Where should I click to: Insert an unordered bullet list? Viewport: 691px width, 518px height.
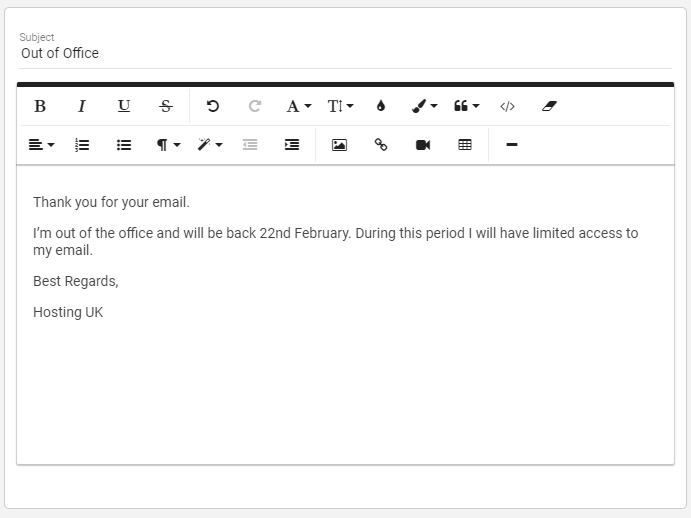point(124,145)
